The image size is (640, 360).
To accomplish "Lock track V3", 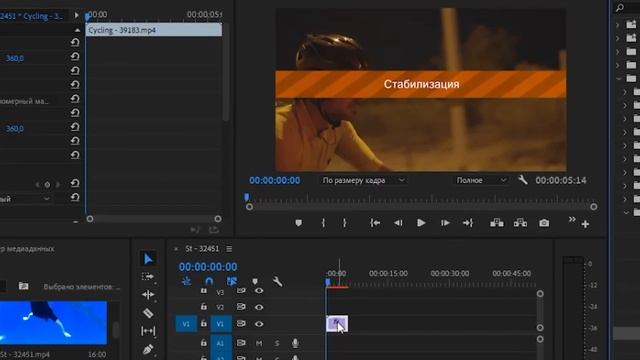I will click(204, 291).
